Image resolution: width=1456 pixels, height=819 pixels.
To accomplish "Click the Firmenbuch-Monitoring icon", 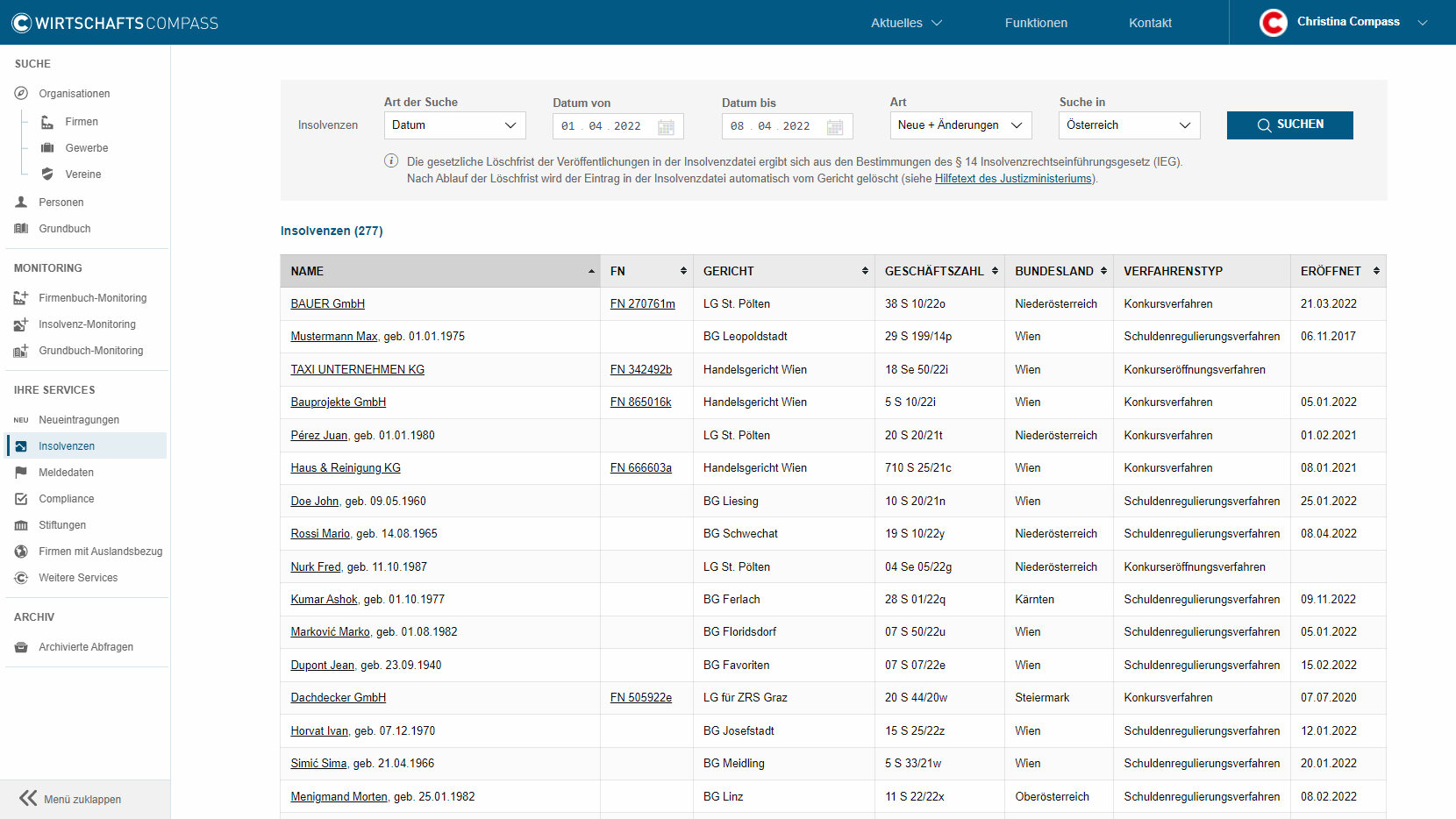I will pos(21,298).
